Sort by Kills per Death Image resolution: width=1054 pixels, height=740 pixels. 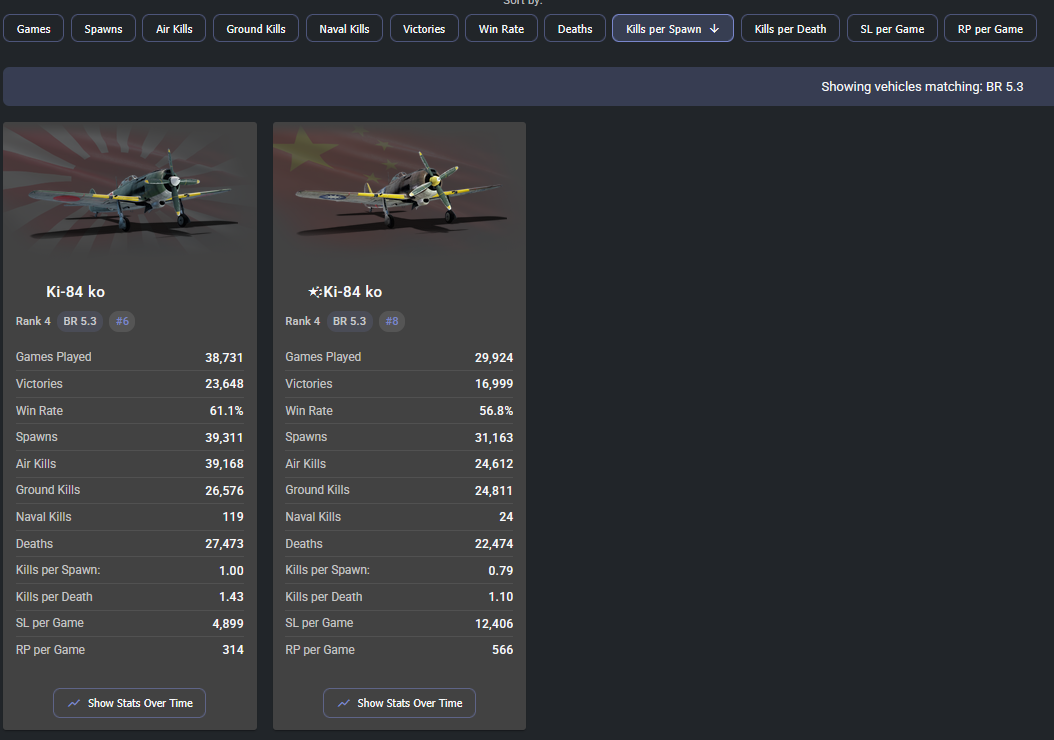(790, 29)
